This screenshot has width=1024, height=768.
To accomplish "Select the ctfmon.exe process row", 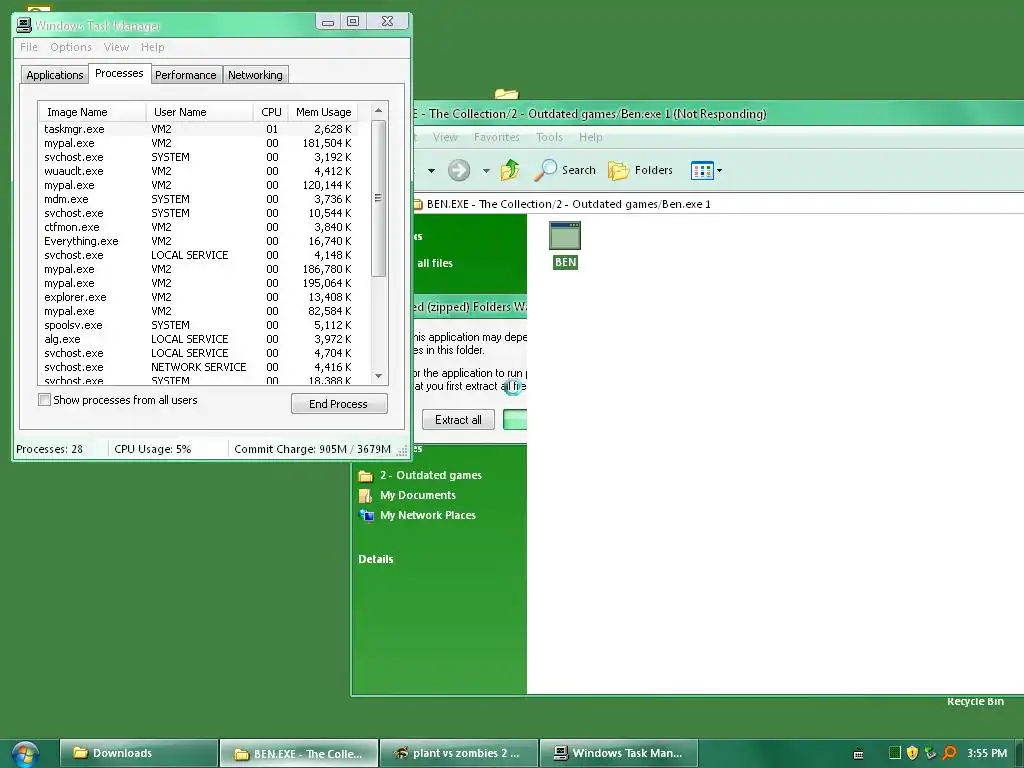I will click(199, 227).
